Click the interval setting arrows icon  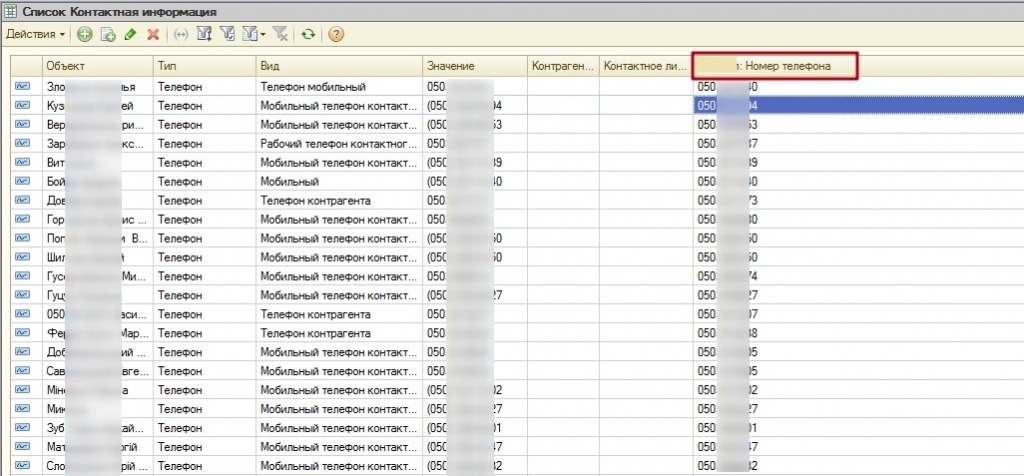[180, 34]
